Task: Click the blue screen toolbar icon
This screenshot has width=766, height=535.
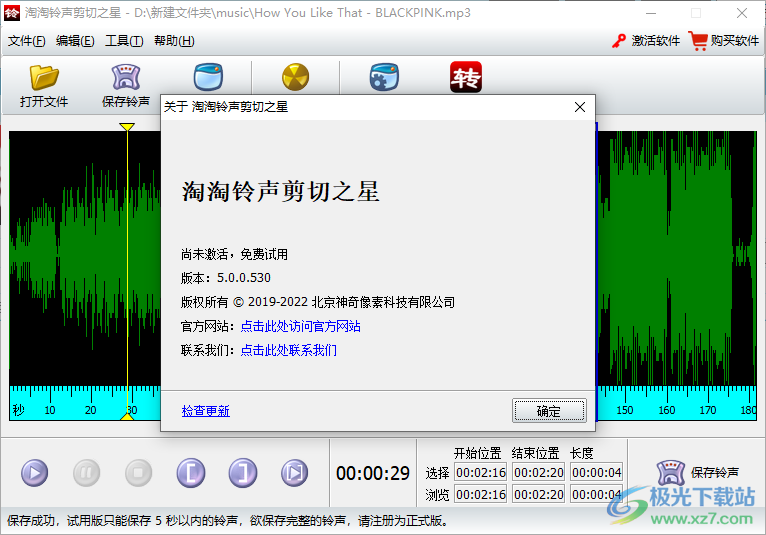Action: (208, 77)
